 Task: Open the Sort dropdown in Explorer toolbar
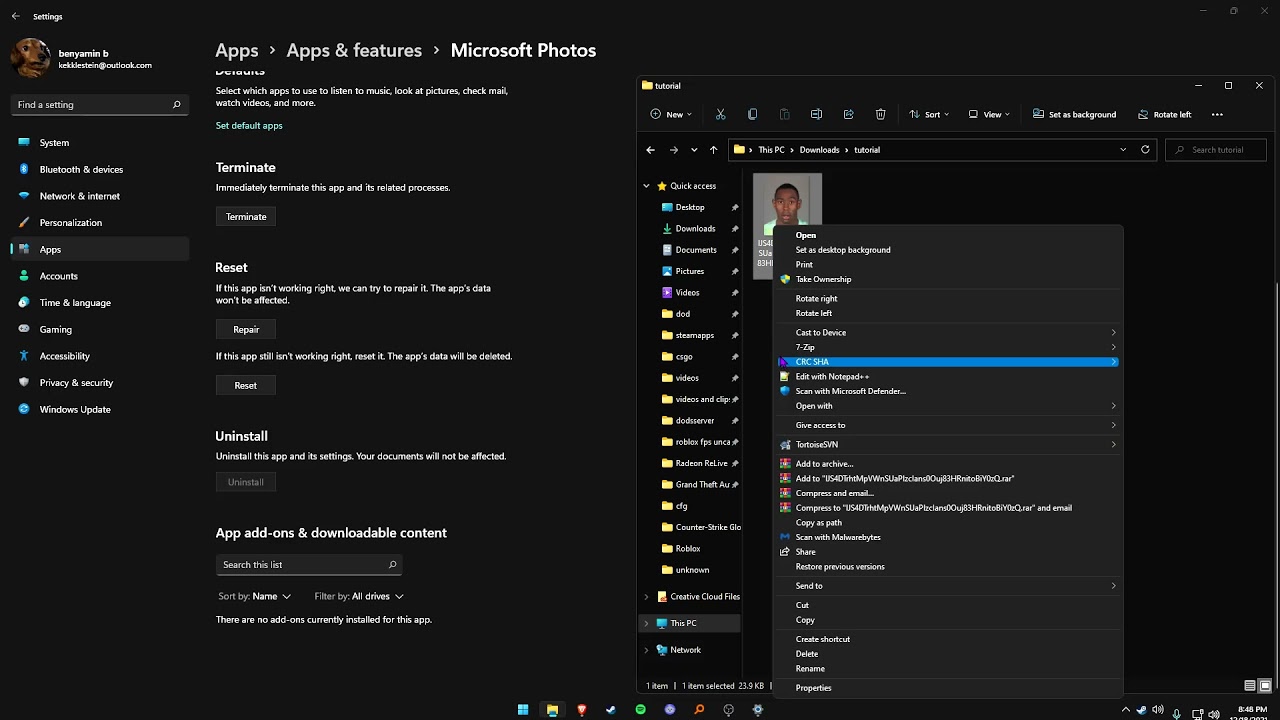(x=929, y=114)
